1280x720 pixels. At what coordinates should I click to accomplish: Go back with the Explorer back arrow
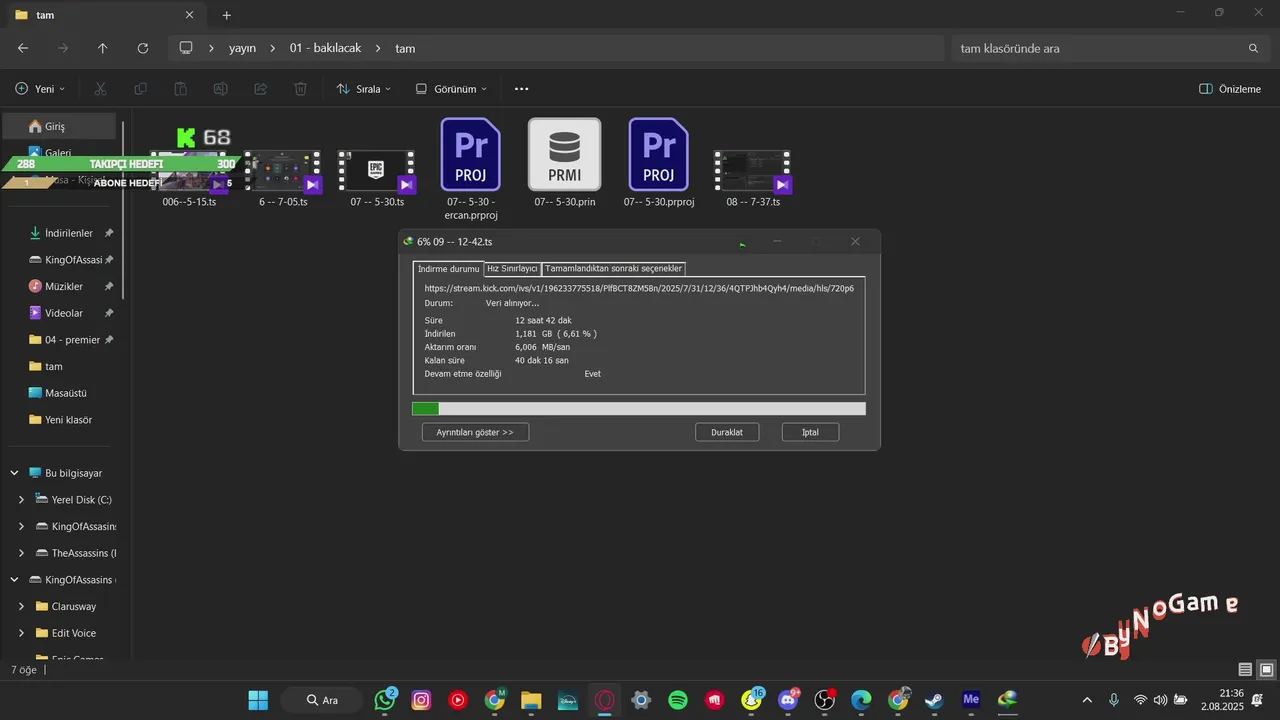[23, 48]
